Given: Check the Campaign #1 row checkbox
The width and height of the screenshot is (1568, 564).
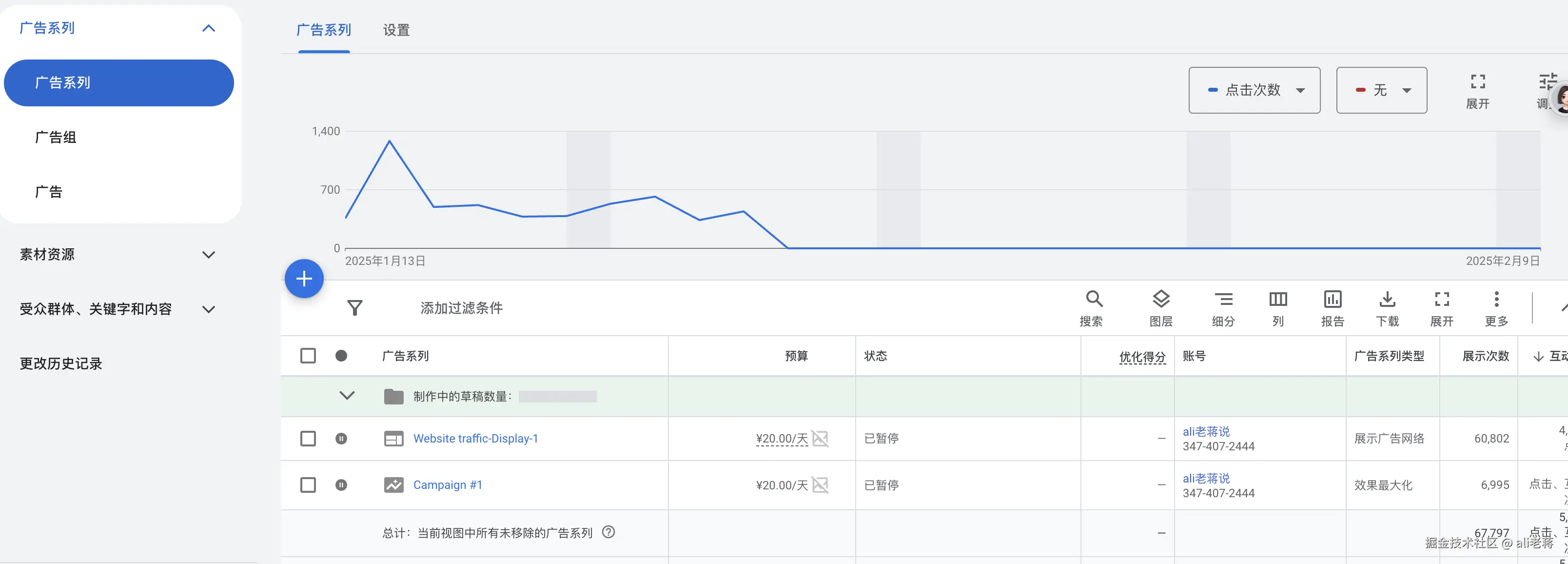Looking at the screenshot, I should point(308,485).
